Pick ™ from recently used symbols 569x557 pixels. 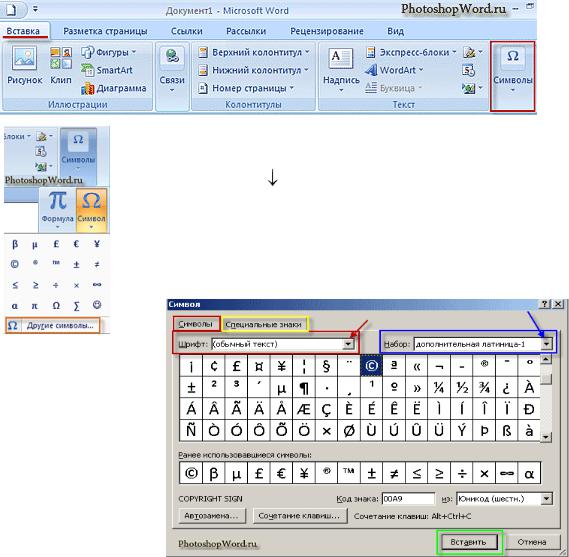click(x=349, y=473)
